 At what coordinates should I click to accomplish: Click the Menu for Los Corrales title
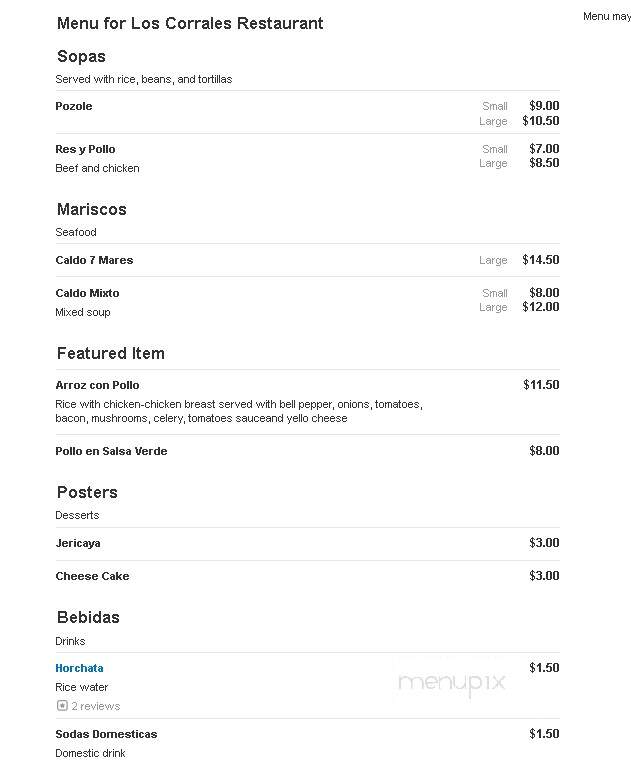click(190, 23)
